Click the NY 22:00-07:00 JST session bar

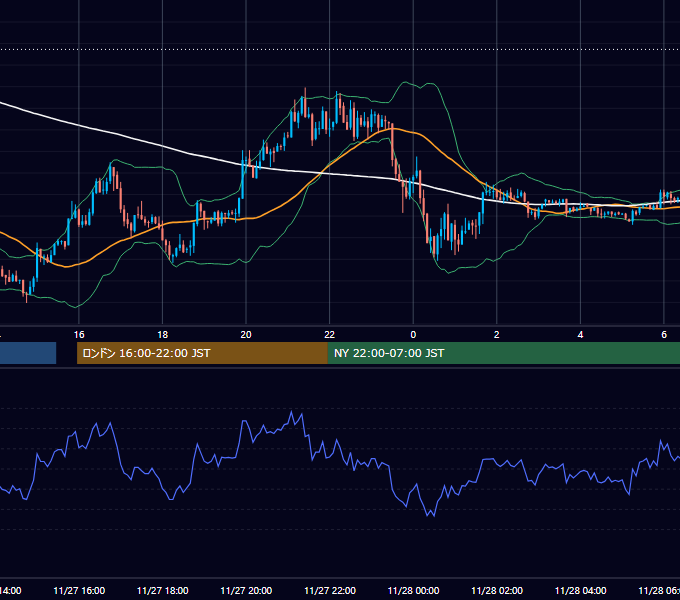[504, 353]
